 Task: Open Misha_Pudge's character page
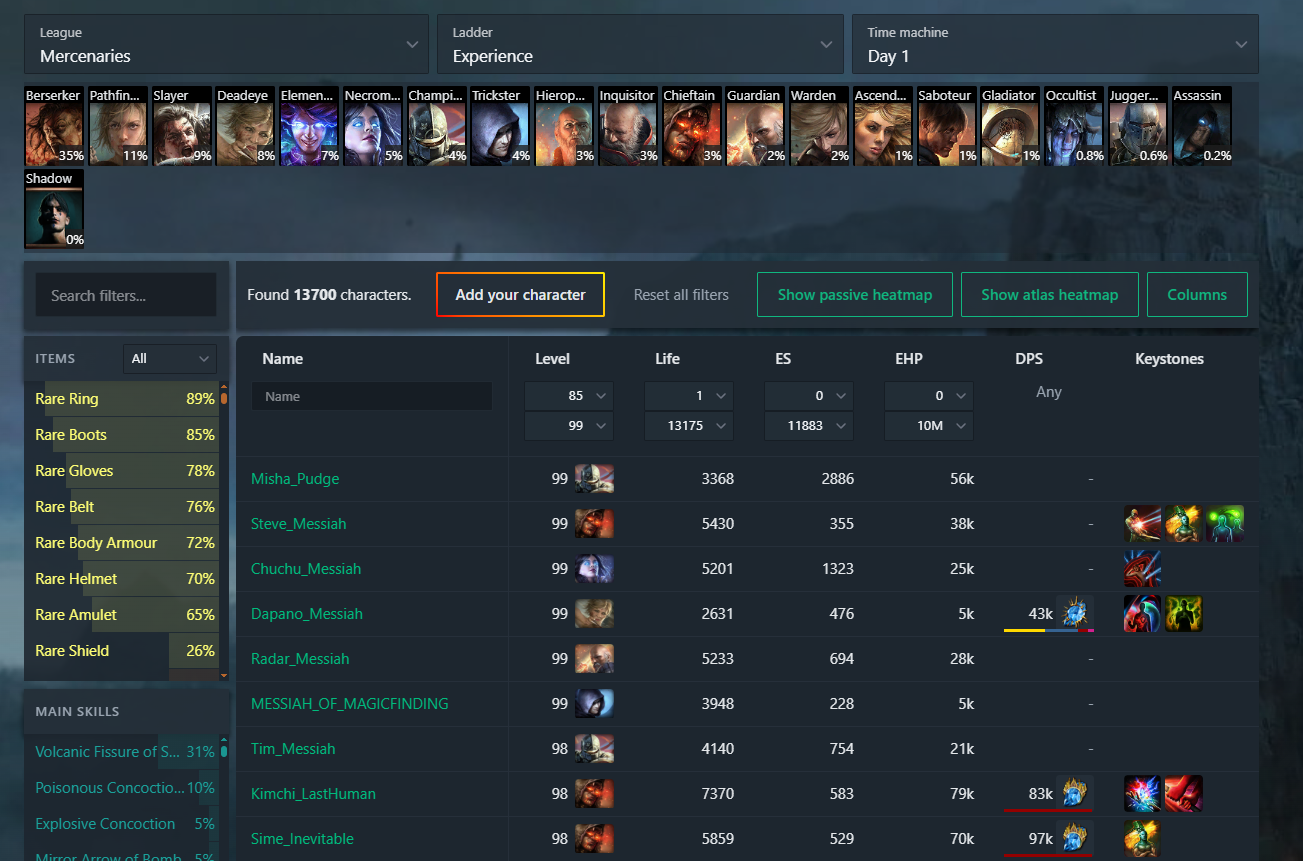pyautogui.click(x=295, y=479)
